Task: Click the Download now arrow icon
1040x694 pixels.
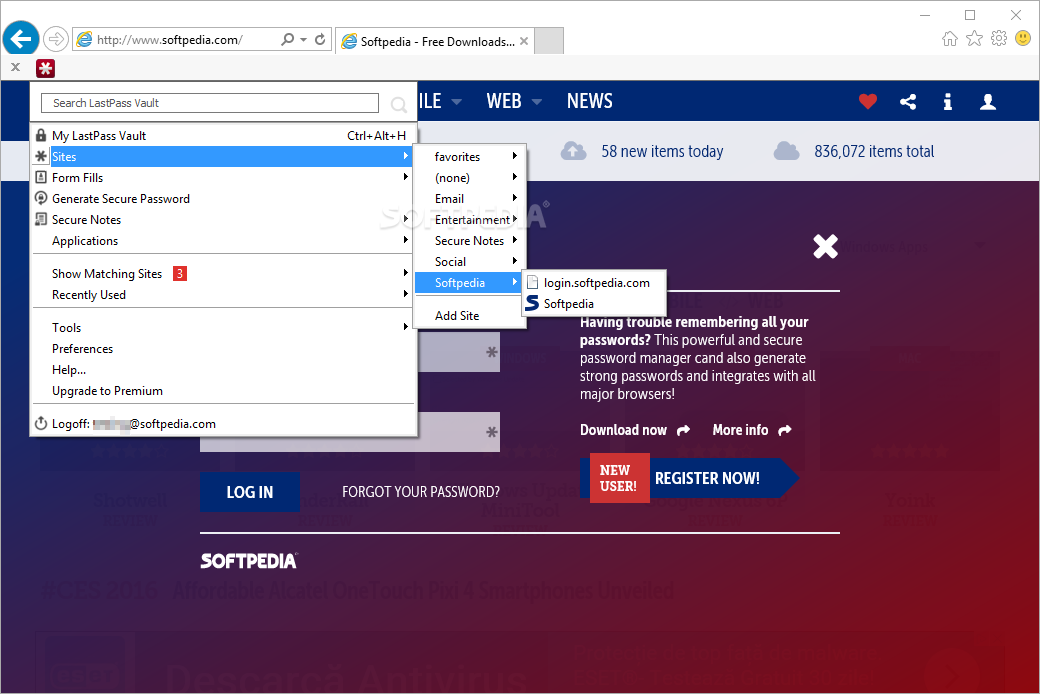Action: pos(683,431)
